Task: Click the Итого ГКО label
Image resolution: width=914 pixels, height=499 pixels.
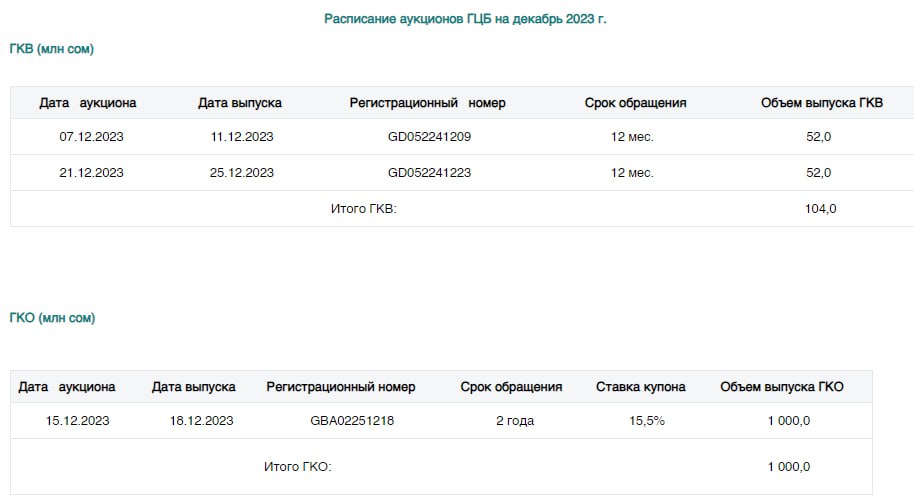Action: click(298, 467)
